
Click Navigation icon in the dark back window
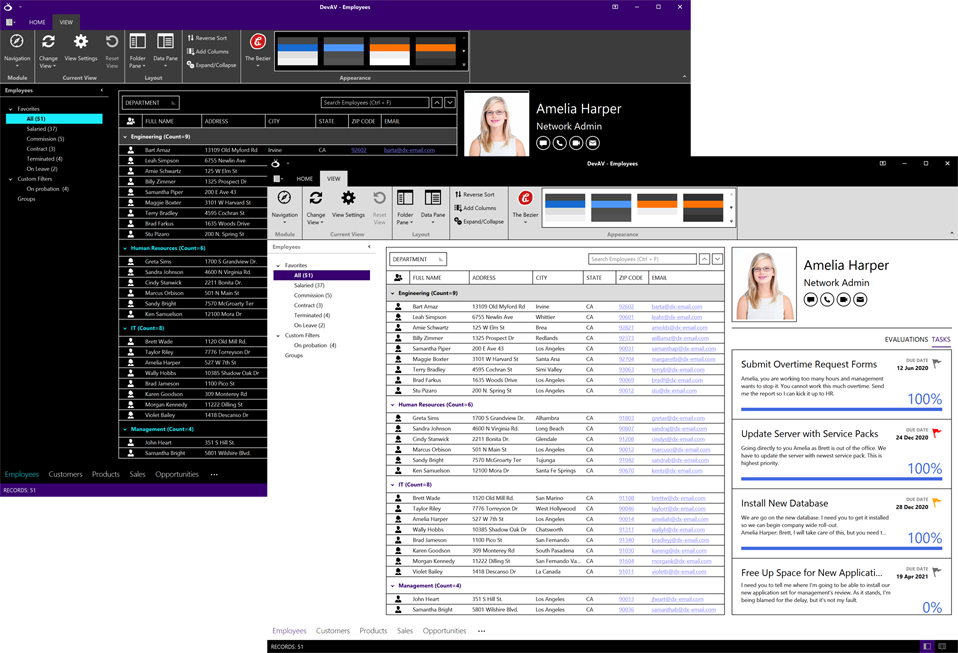pyautogui.click(x=17, y=42)
